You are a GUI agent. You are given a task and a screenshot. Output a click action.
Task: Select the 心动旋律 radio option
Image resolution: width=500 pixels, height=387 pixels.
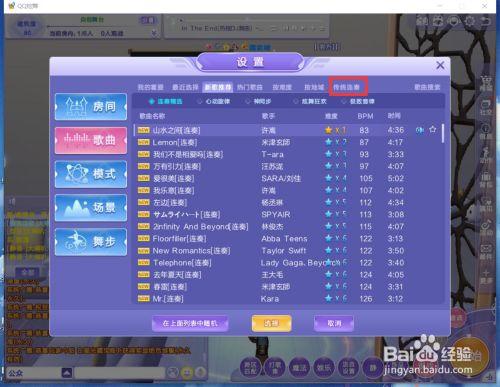tap(214, 101)
